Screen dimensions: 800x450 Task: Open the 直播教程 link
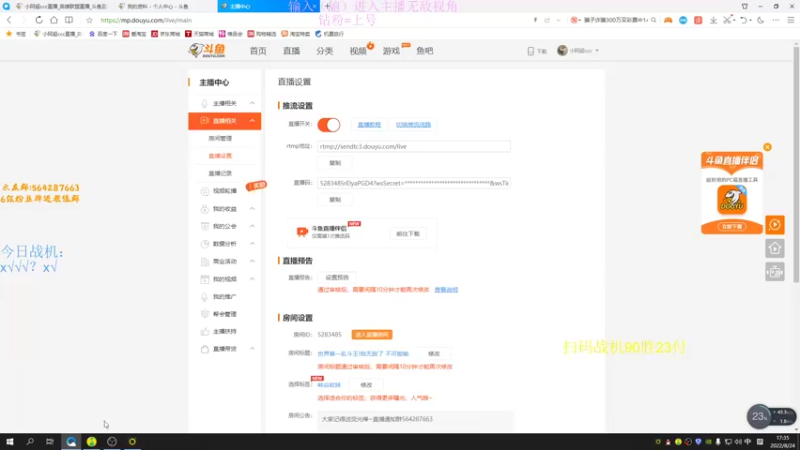[369, 124]
